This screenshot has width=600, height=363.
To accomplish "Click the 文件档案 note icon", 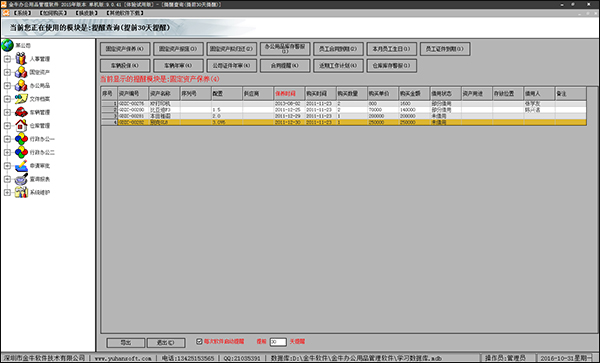I will 21,99.
